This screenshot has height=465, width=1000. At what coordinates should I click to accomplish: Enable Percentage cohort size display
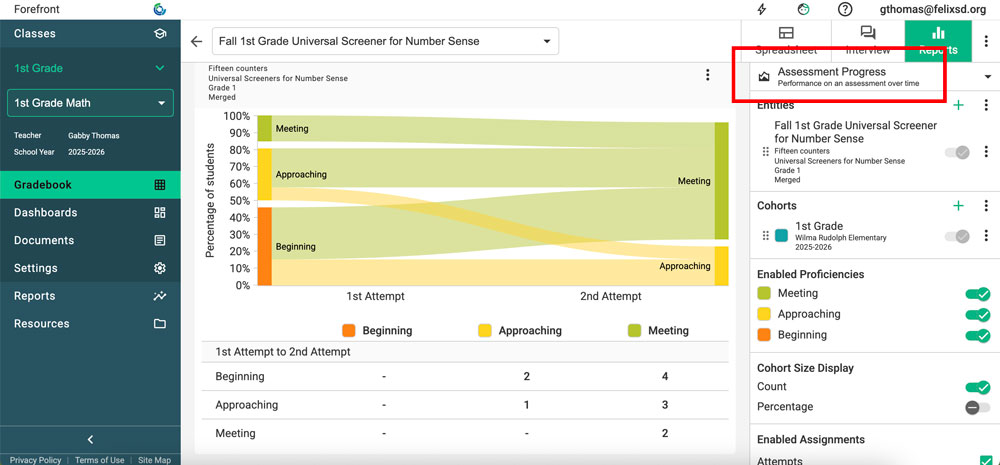(977, 408)
